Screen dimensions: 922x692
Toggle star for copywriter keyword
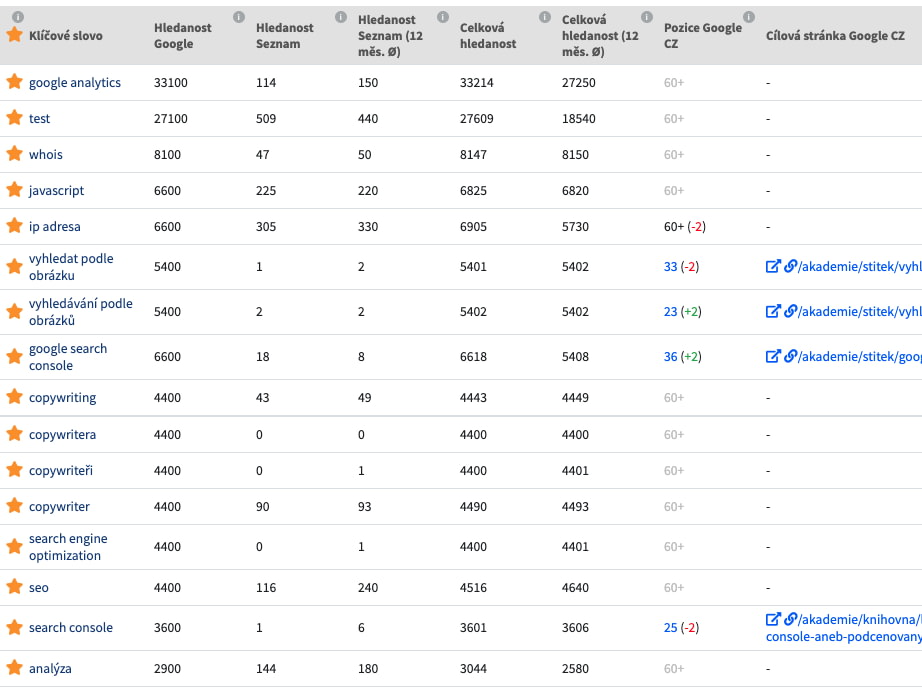pyautogui.click(x=14, y=506)
